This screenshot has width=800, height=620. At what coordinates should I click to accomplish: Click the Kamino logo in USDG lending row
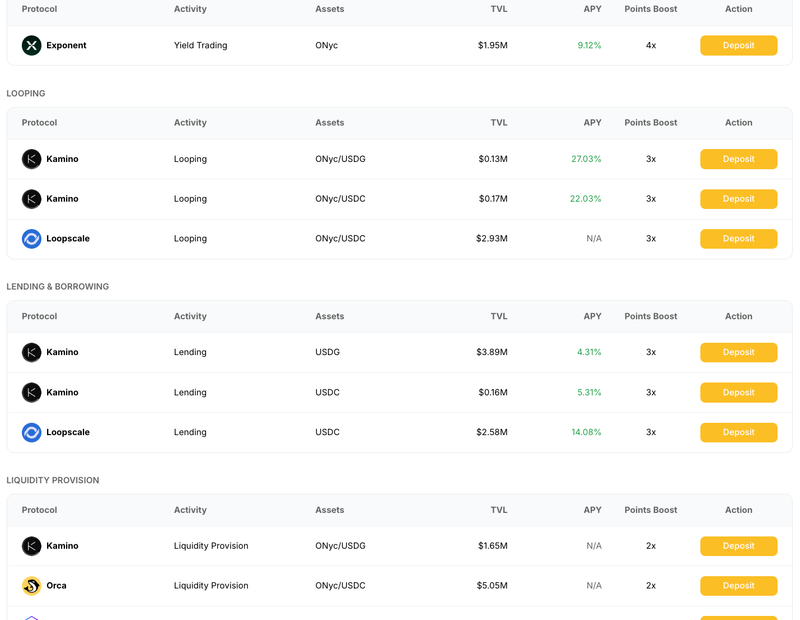(31, 352)
